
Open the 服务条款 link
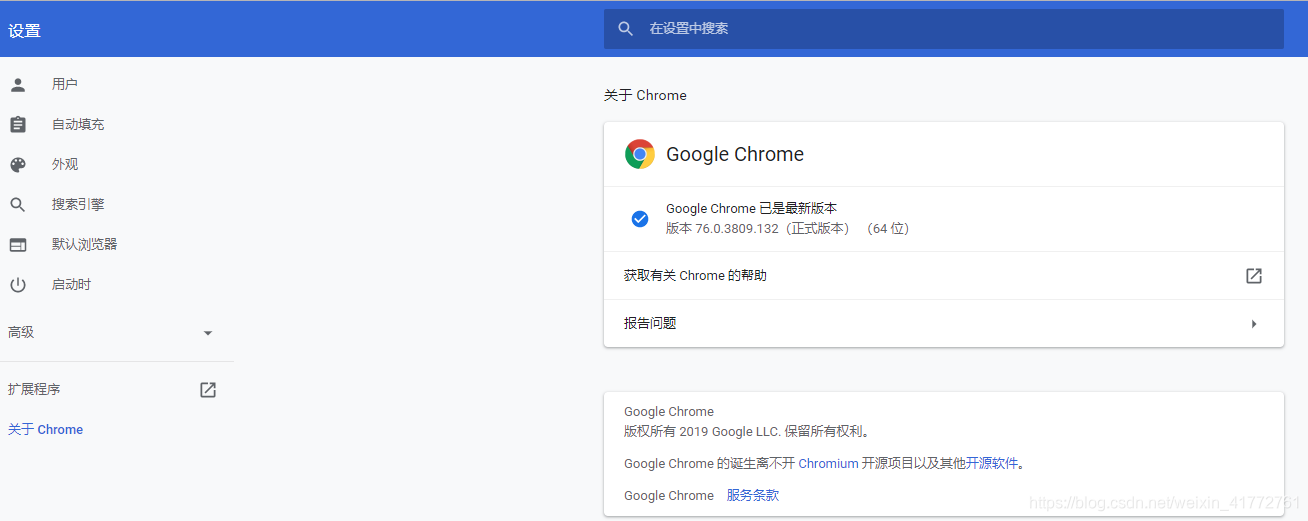coord(753,496)
